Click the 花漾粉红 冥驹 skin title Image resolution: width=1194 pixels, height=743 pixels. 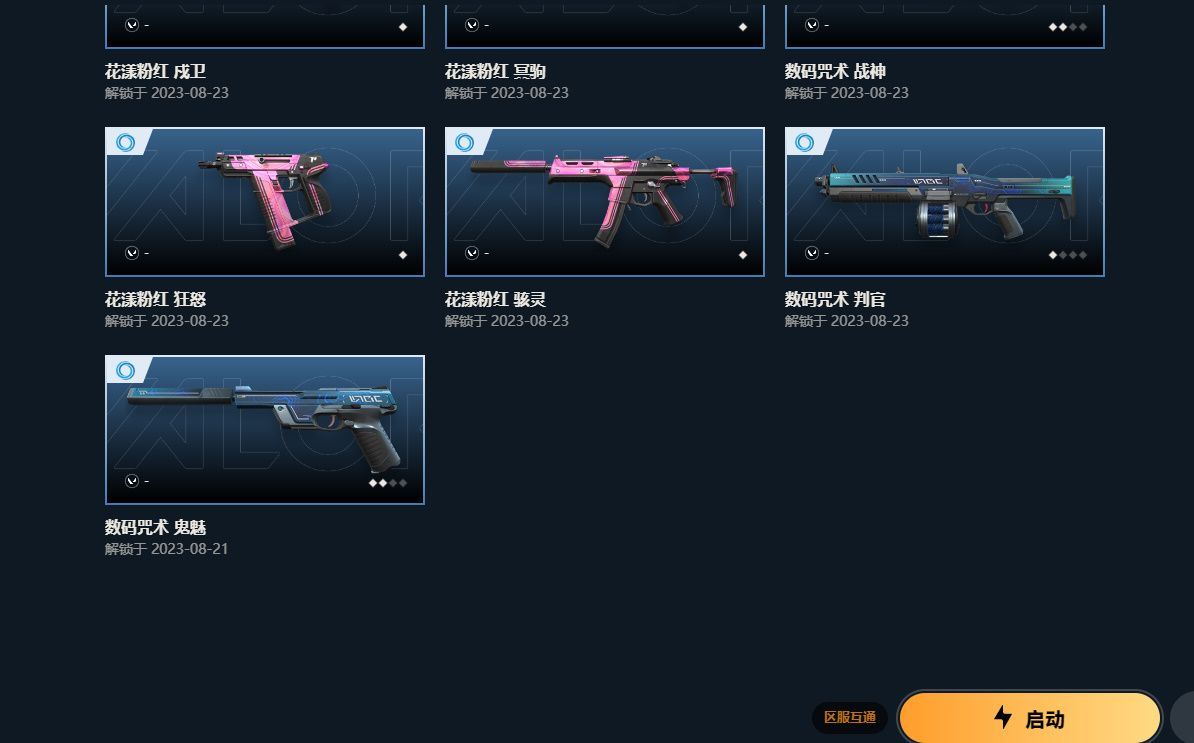pyautogui.click(x=495, y=71)
